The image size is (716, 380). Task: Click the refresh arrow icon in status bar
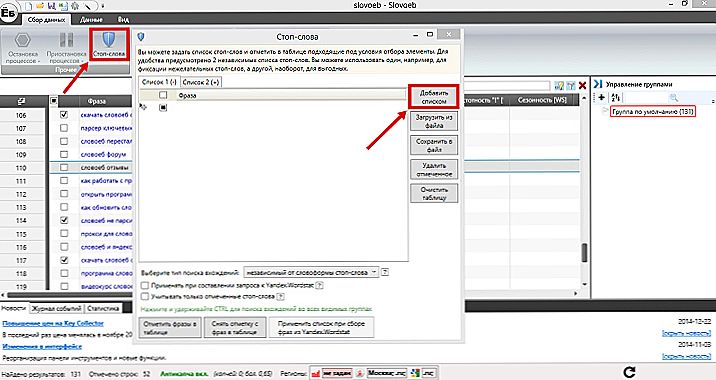629,372
